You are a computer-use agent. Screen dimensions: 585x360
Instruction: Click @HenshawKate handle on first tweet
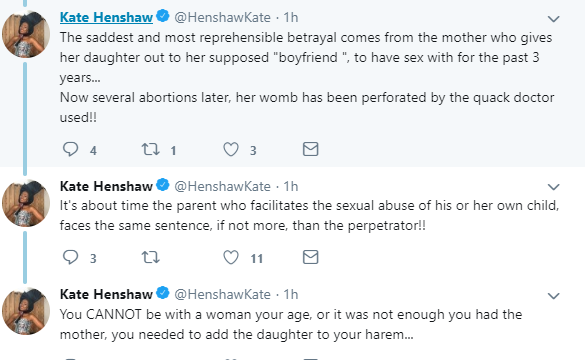(x=222, y=17)
